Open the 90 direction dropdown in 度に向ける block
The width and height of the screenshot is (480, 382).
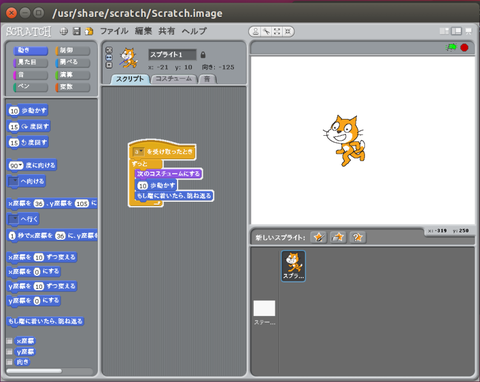[x=16, y=165]
